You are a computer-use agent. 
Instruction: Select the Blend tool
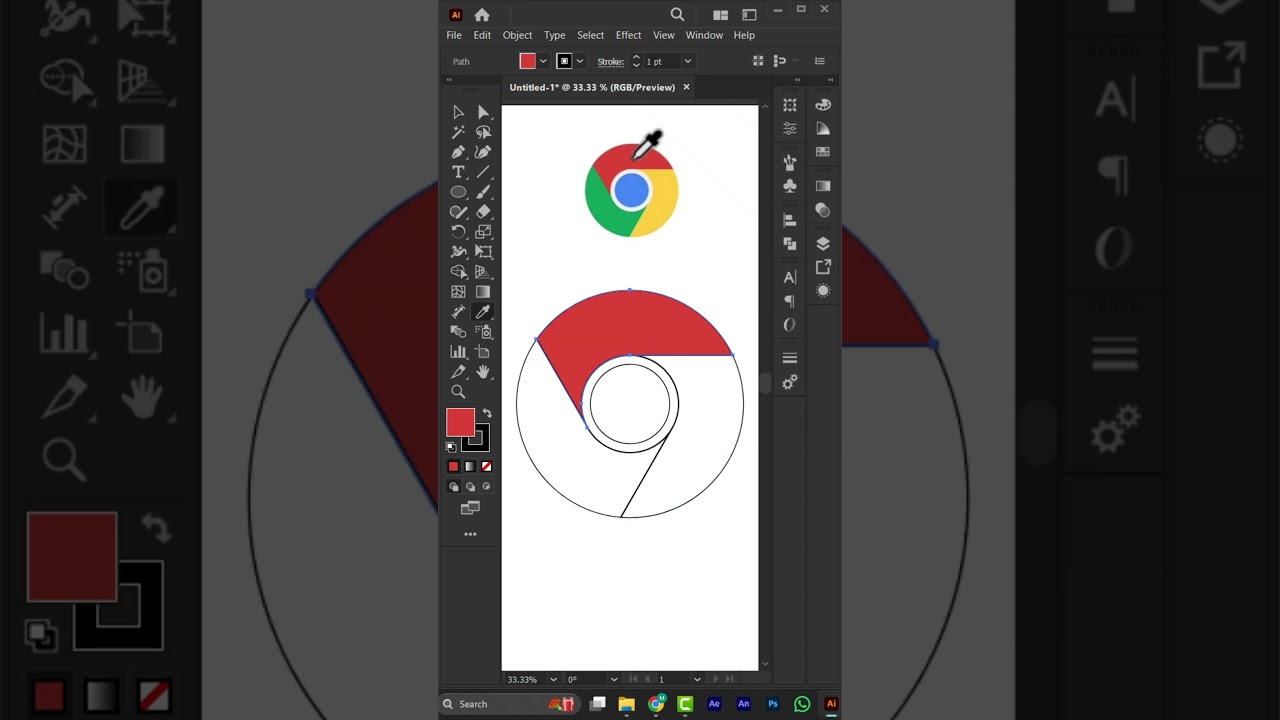coord(458,332)
